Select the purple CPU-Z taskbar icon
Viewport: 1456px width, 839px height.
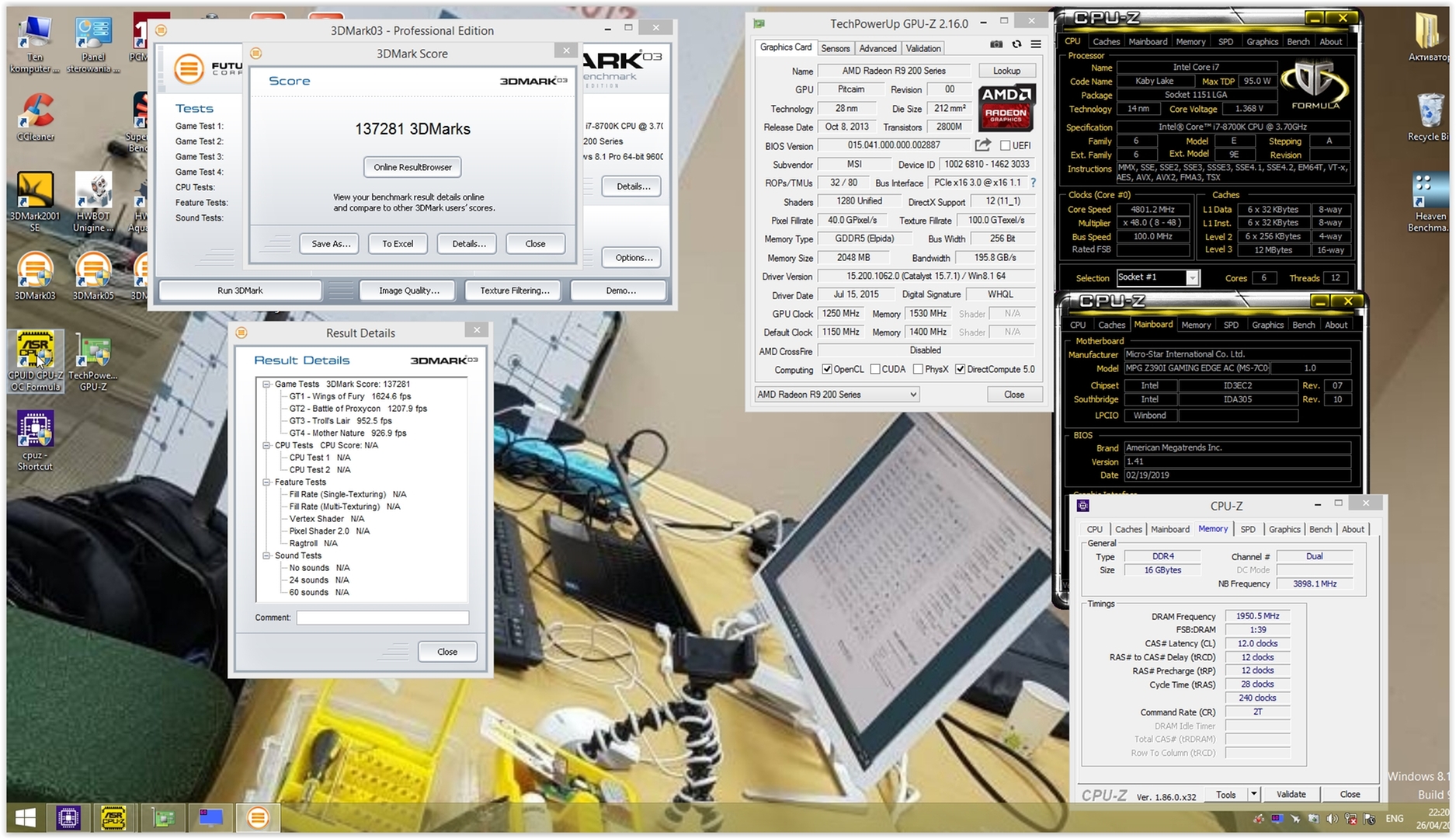[68, 817]
